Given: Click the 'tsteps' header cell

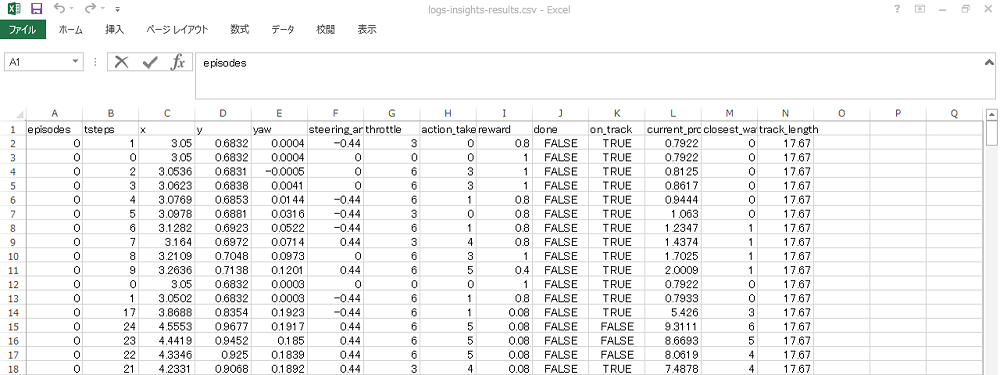Looking at the screenshot, I should pyautogui.click(x=110, y=129).
